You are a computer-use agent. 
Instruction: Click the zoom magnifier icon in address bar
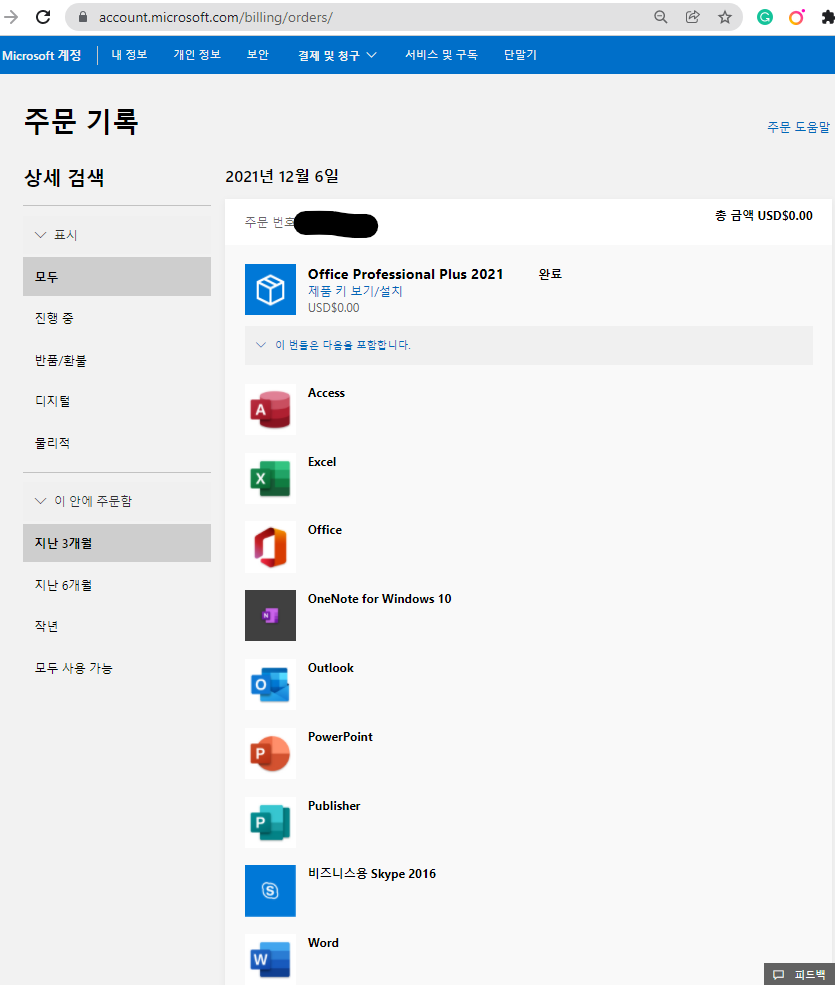[660, 17]
